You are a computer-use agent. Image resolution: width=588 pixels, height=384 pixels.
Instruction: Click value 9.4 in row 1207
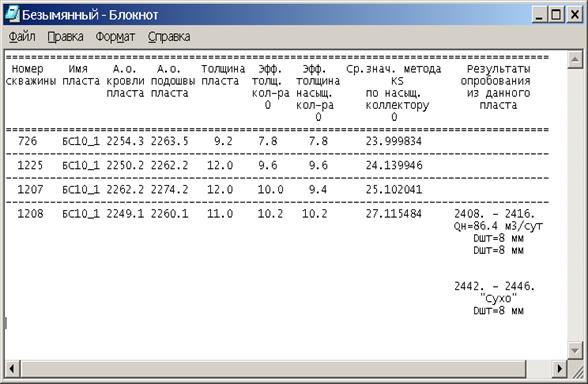pyautogui.click(x=318, y=189)
